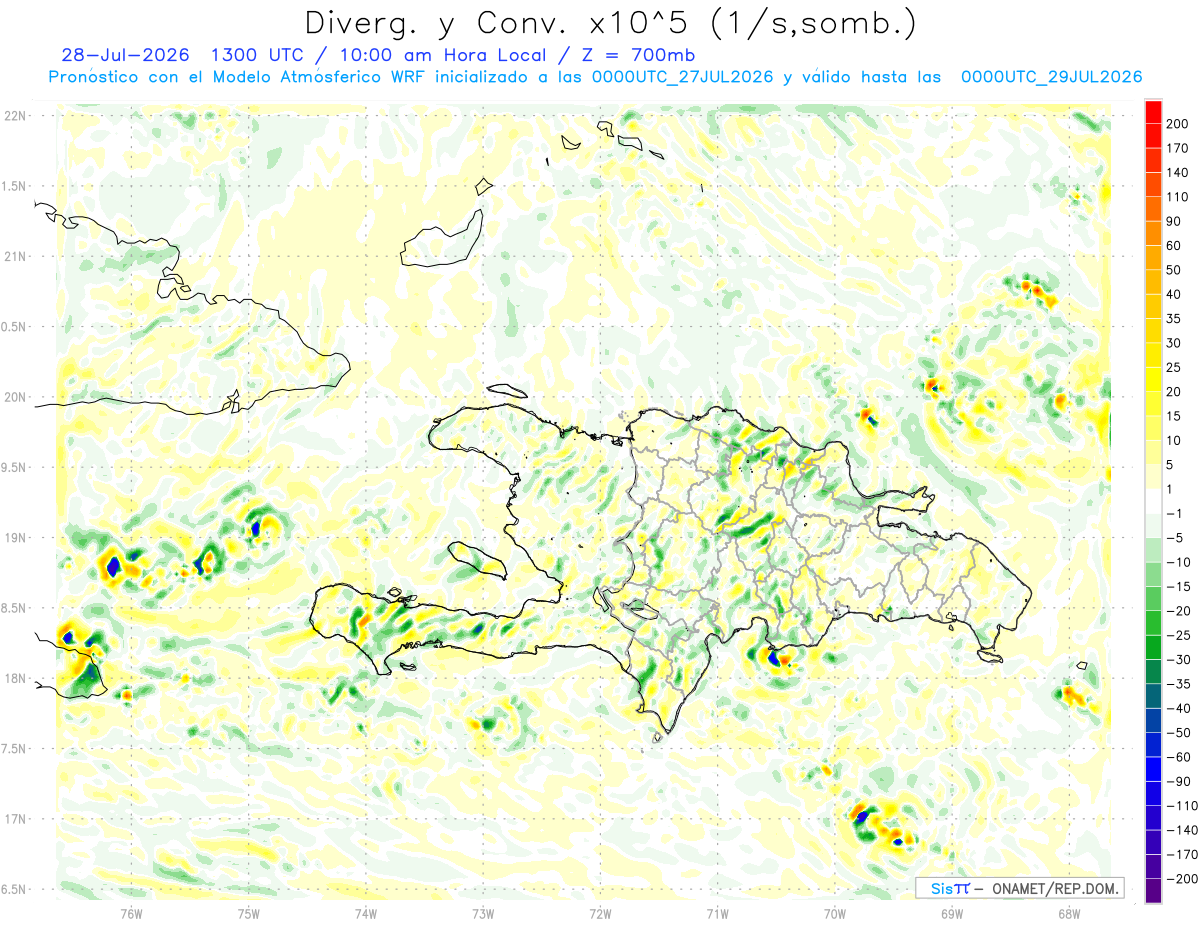Click the positive '200' colorbar label

(1177, 123)
